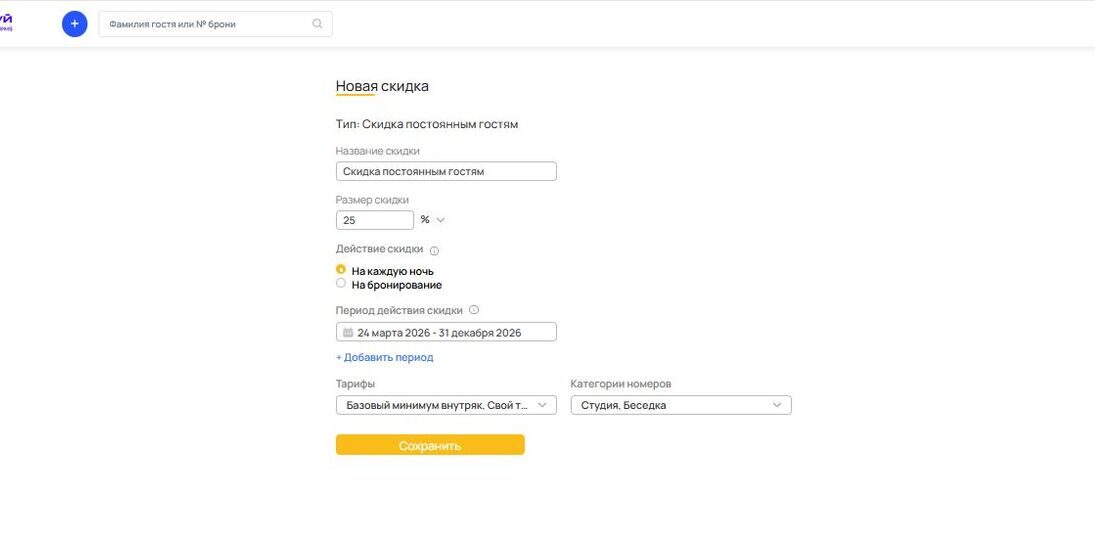Click the Название скидки text field

(x=445, y=171)
